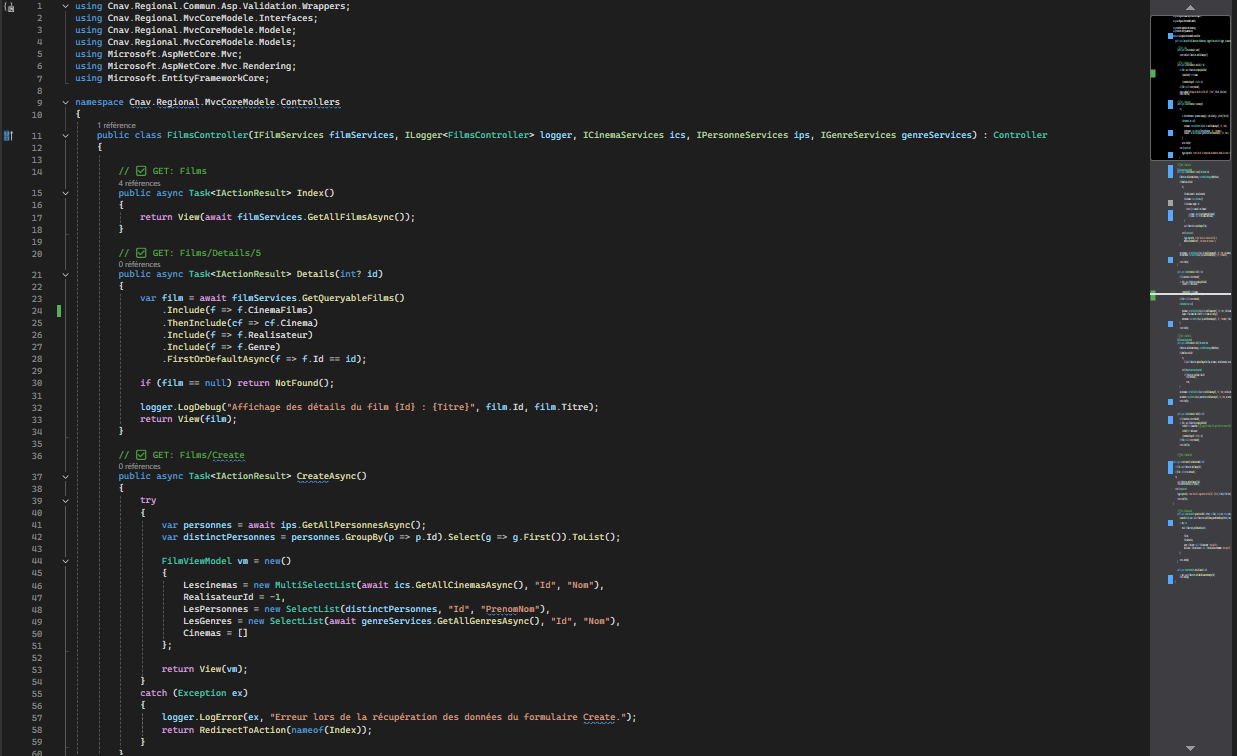The width and height of the screenshot is (1237, 756).
Task: Collapse the try block inside CreateAsync
Action: point(65,499)
